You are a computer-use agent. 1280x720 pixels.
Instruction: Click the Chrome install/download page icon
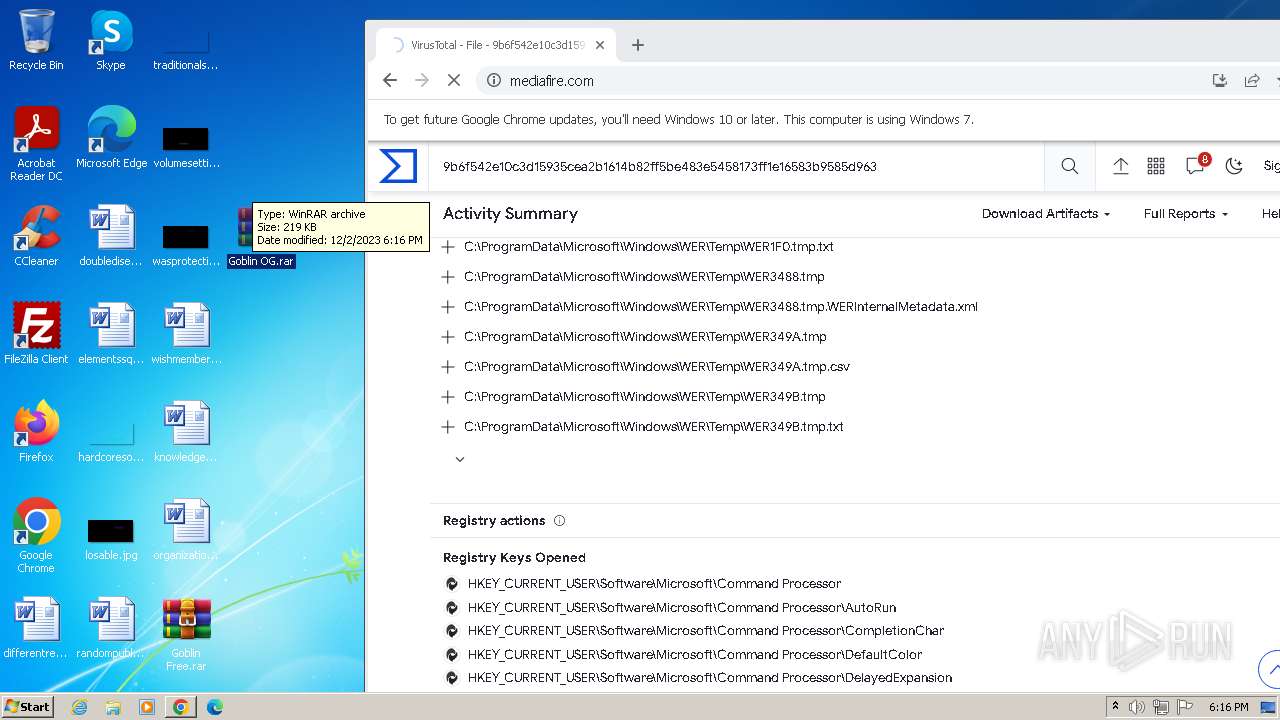pos(1220,80)
